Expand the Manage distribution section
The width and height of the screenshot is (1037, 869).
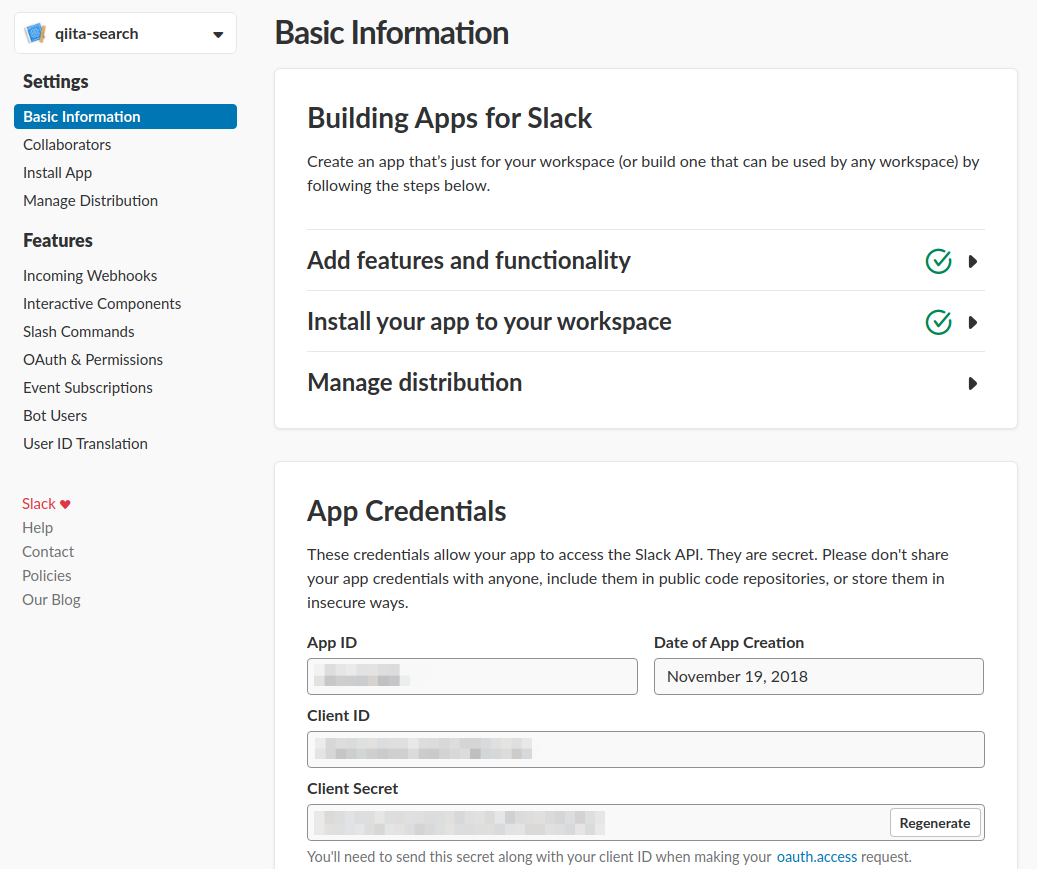point(645,383)
